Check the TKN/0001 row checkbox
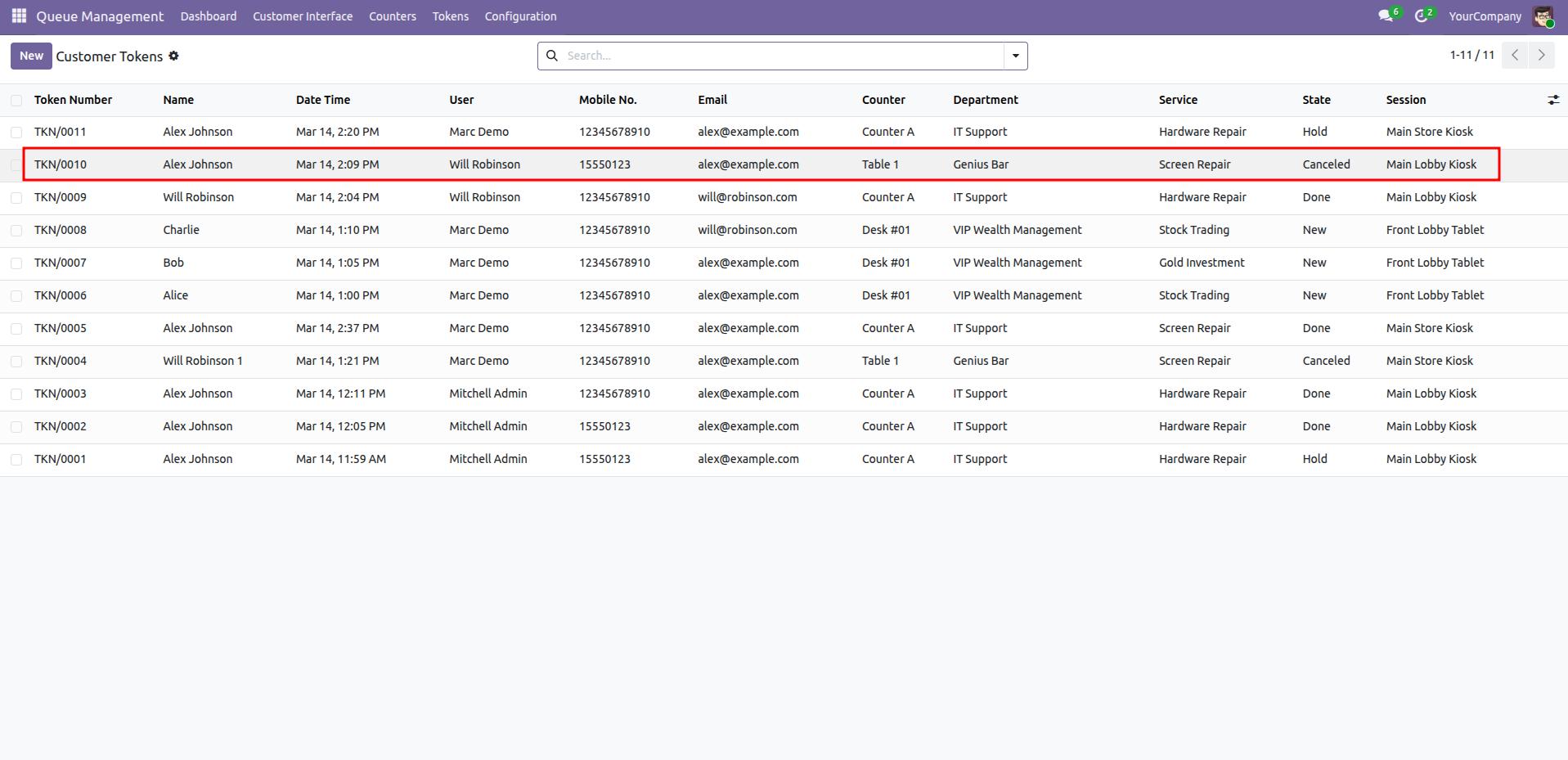1568x760 pixels. coord(16,460)
